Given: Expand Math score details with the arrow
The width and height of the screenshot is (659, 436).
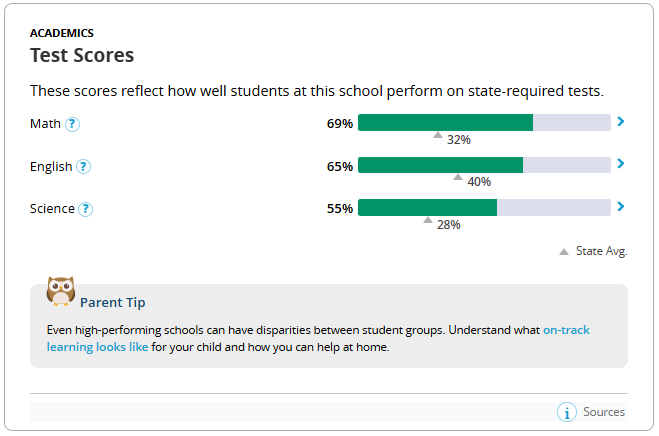Looking at the screenshot, I should (x=621, y=122).
